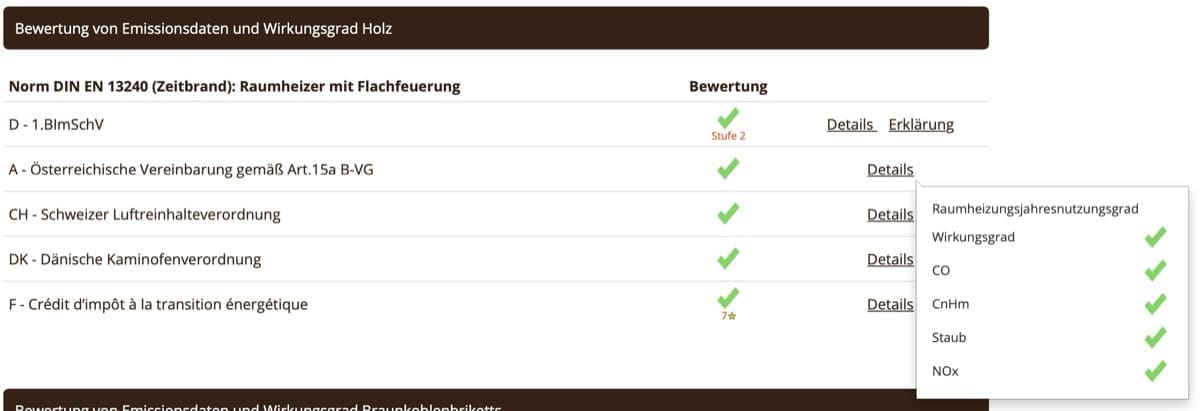Screen dimensions: 1200x411
Task: Open Details for Österreichische Vereinbarung
Action: pos(890,170)
